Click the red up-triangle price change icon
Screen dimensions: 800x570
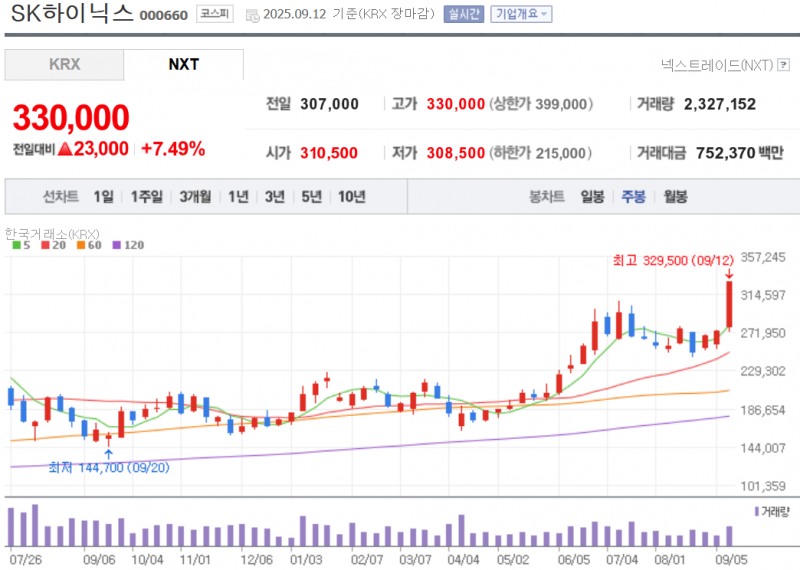click(65, 149)
